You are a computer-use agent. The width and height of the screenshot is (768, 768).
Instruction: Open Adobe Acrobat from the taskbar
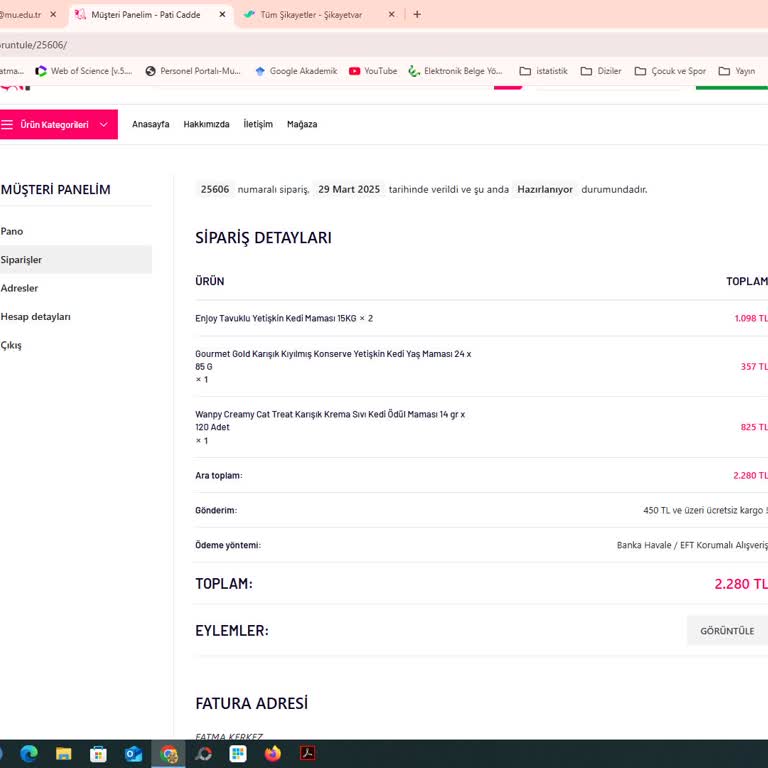[308, 754]
